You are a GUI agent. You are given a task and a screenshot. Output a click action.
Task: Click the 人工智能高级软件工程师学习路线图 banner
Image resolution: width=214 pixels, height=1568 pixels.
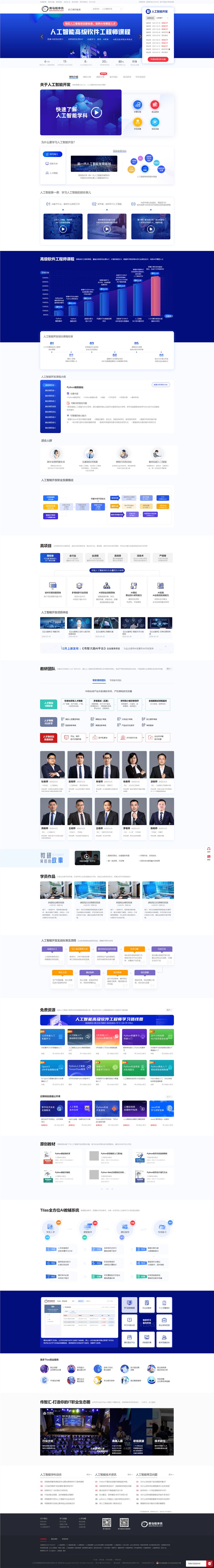107,1020
